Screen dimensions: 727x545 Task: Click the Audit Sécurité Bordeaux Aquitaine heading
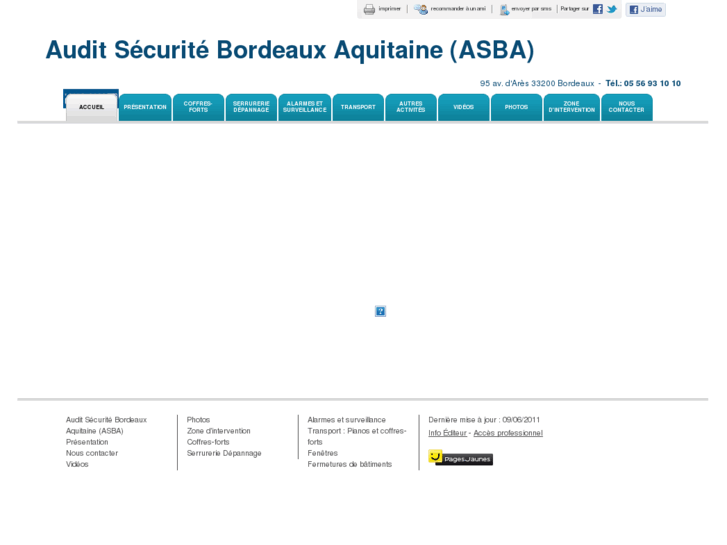pos(290,50)
